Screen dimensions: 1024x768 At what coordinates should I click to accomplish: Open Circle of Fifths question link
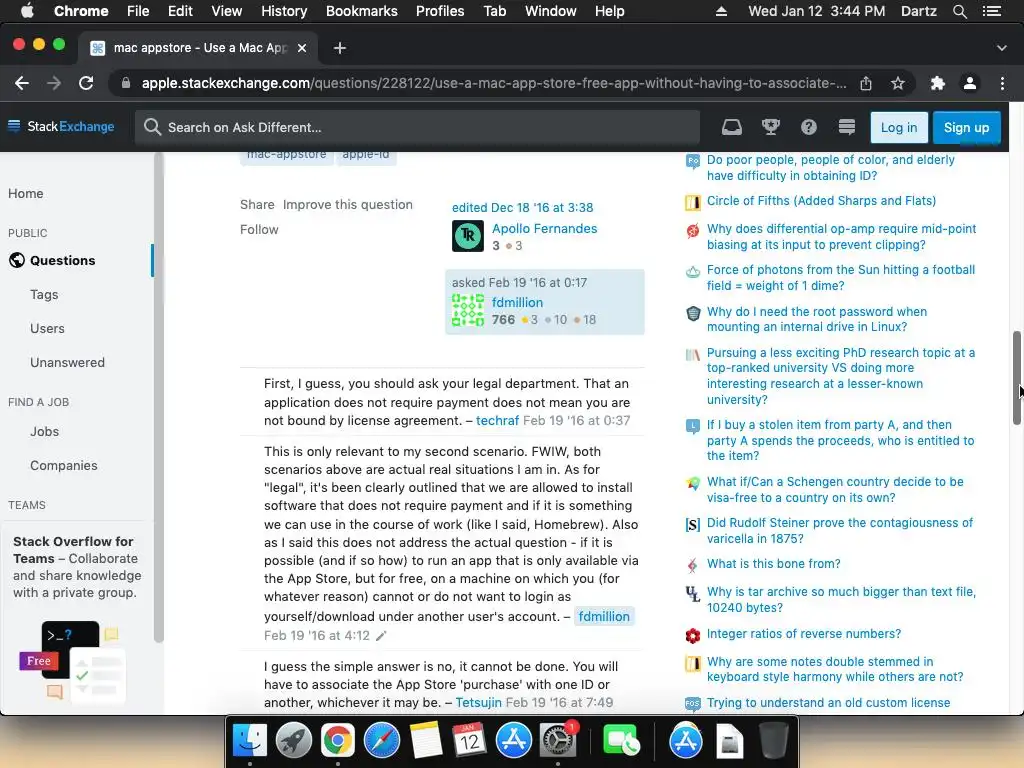coord(821,200)
